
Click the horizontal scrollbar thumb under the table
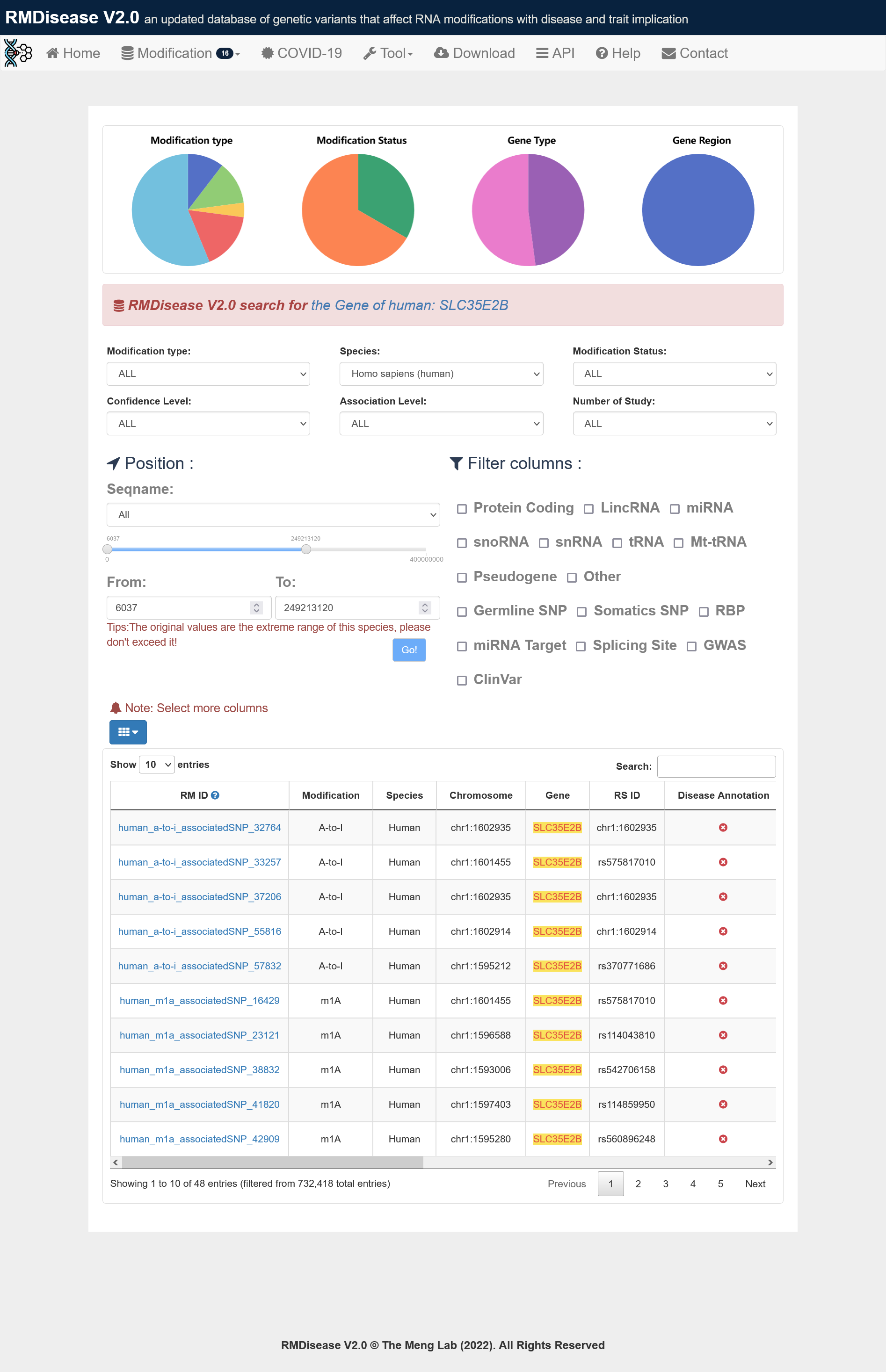click(x=273, y=1162)
